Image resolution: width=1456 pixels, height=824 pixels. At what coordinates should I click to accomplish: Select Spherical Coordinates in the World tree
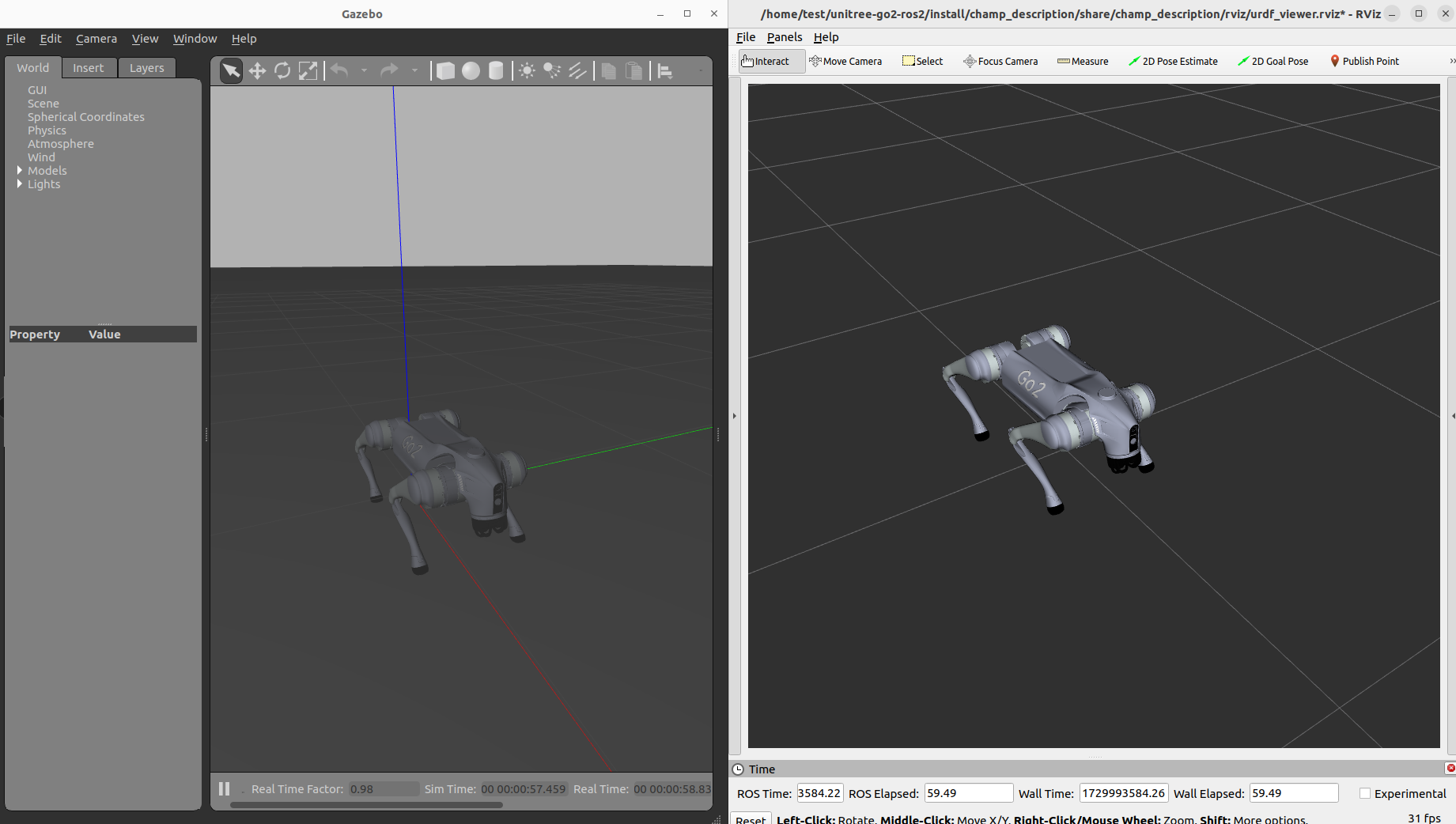86,117
